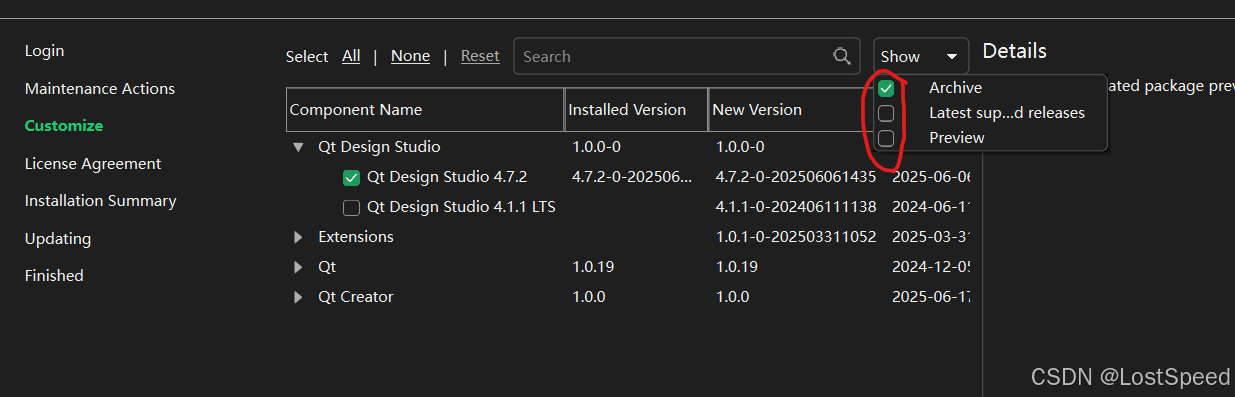Sort by New Version column header

(x=790, y=110)
